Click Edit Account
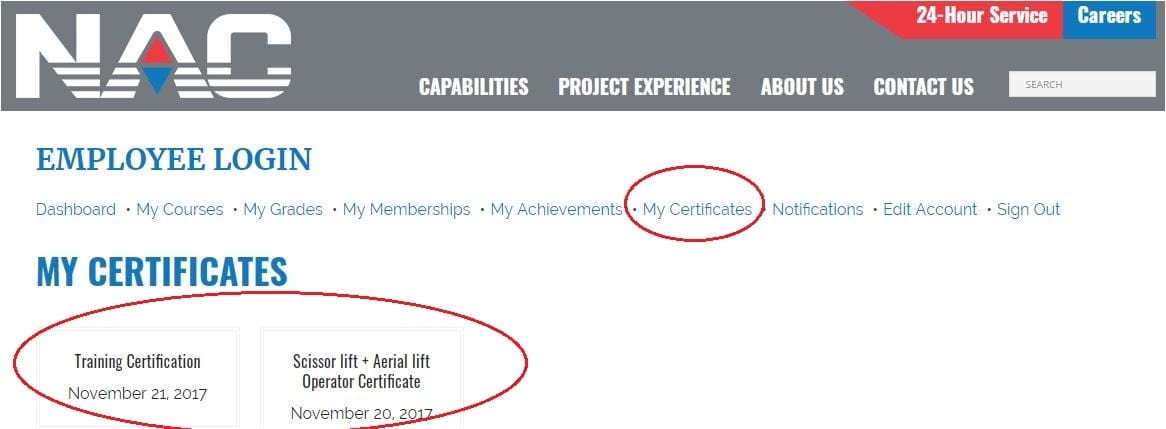 click(x=930, y=210)
